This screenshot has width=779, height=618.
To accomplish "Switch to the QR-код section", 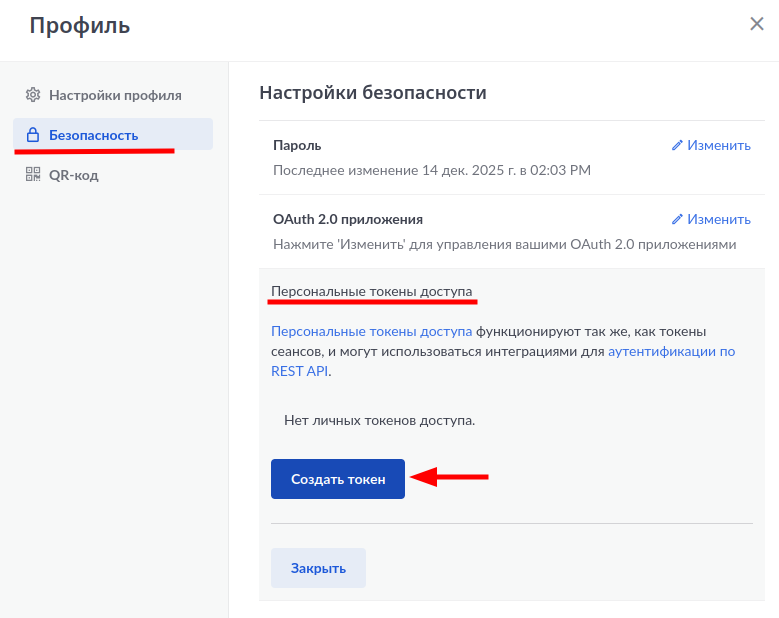I will (74, 175).
